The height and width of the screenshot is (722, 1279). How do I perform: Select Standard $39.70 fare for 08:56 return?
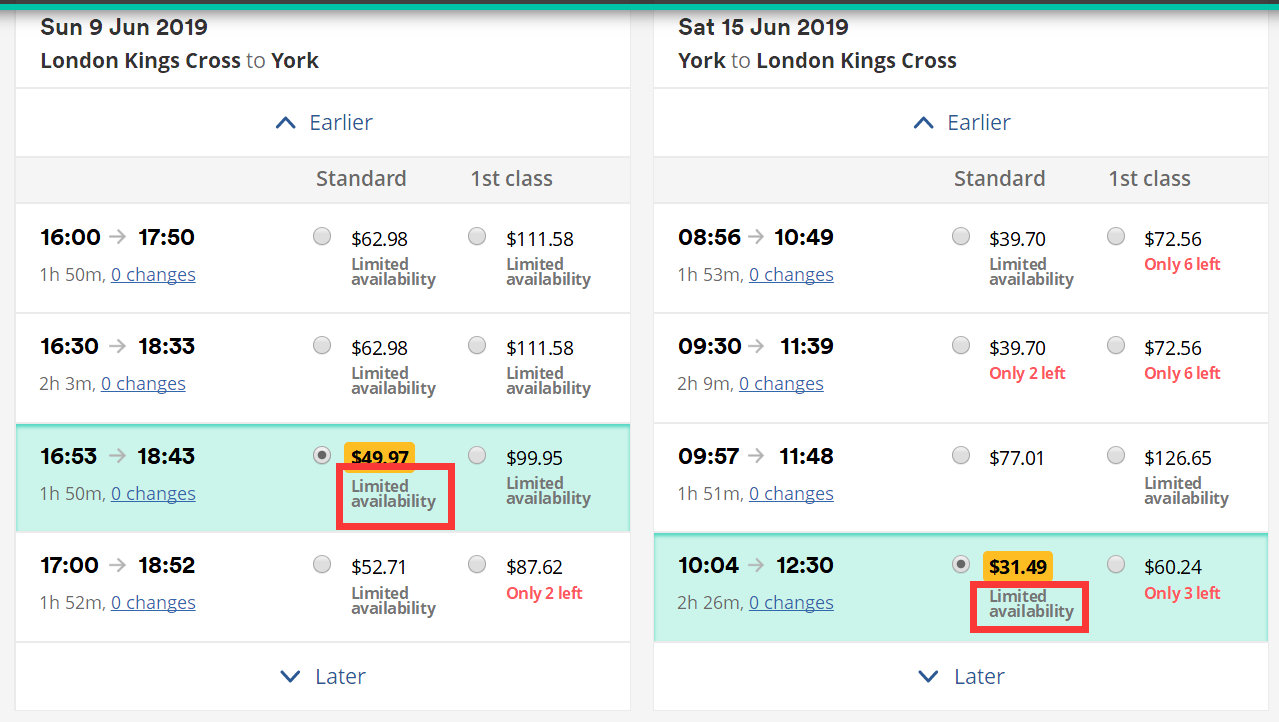pos(961,237)
